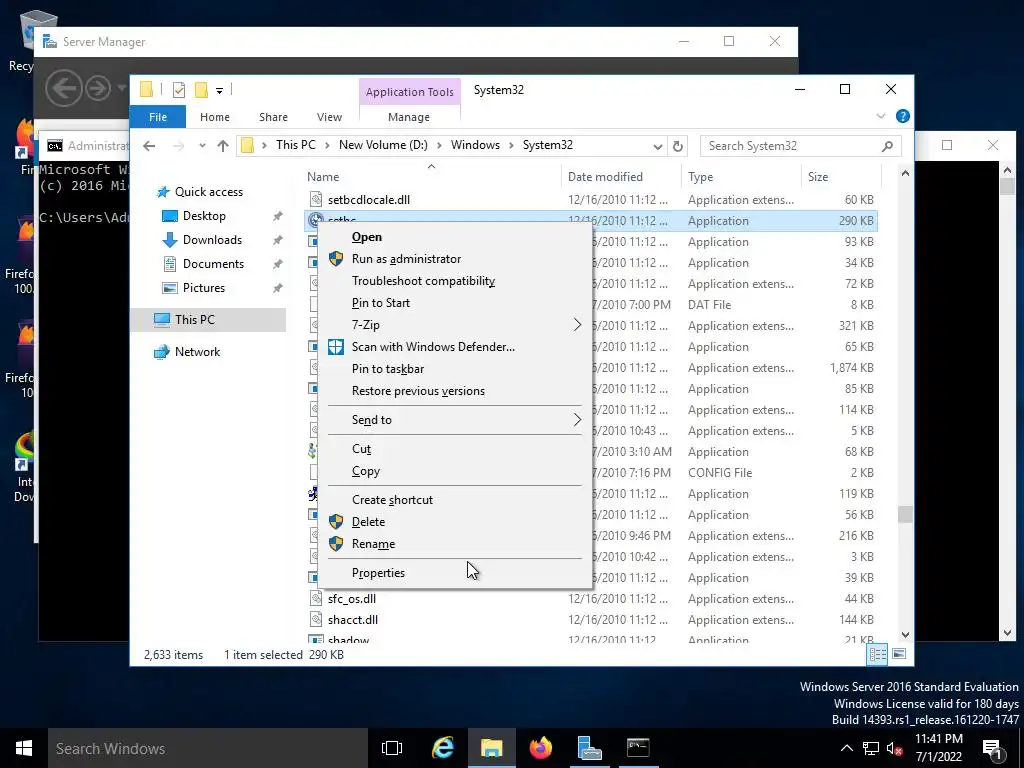Viewport: 1024px width, 768px height.
Task: Choose Restore previous versions
Action: point(418,391)
